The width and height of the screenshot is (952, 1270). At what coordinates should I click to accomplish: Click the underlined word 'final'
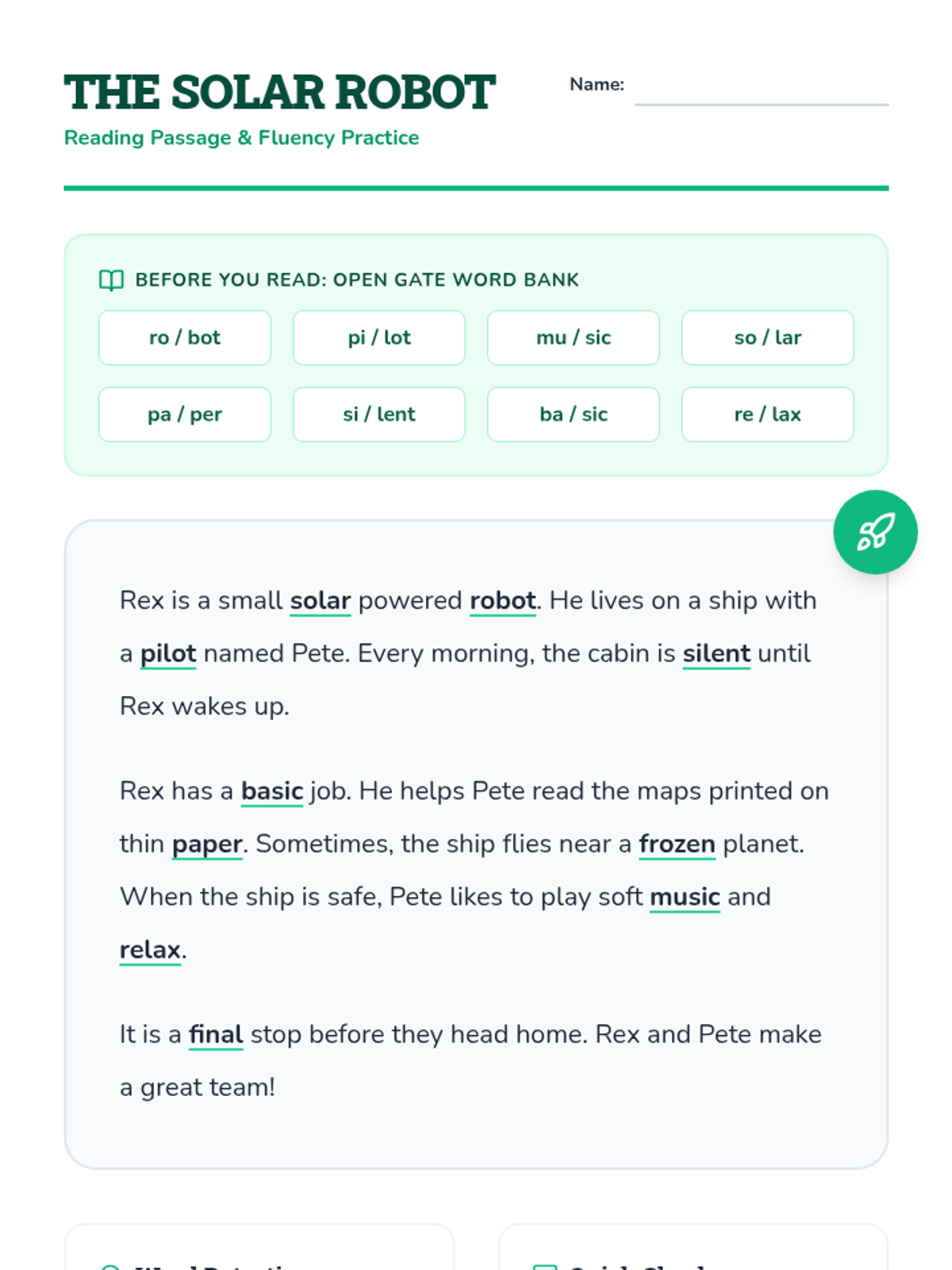(216, 1035)
